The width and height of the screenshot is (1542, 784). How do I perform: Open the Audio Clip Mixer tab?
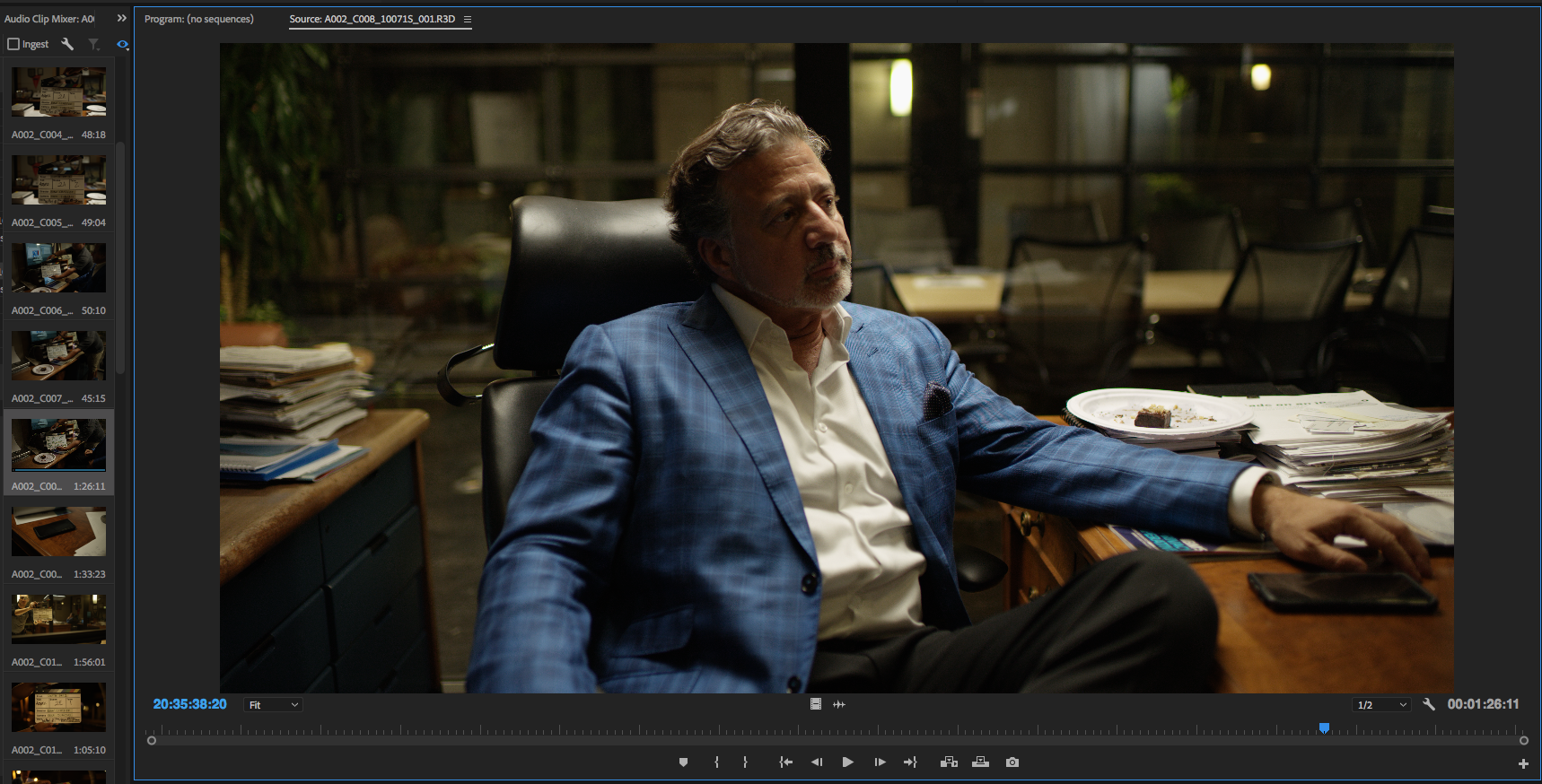click(49, 19)
